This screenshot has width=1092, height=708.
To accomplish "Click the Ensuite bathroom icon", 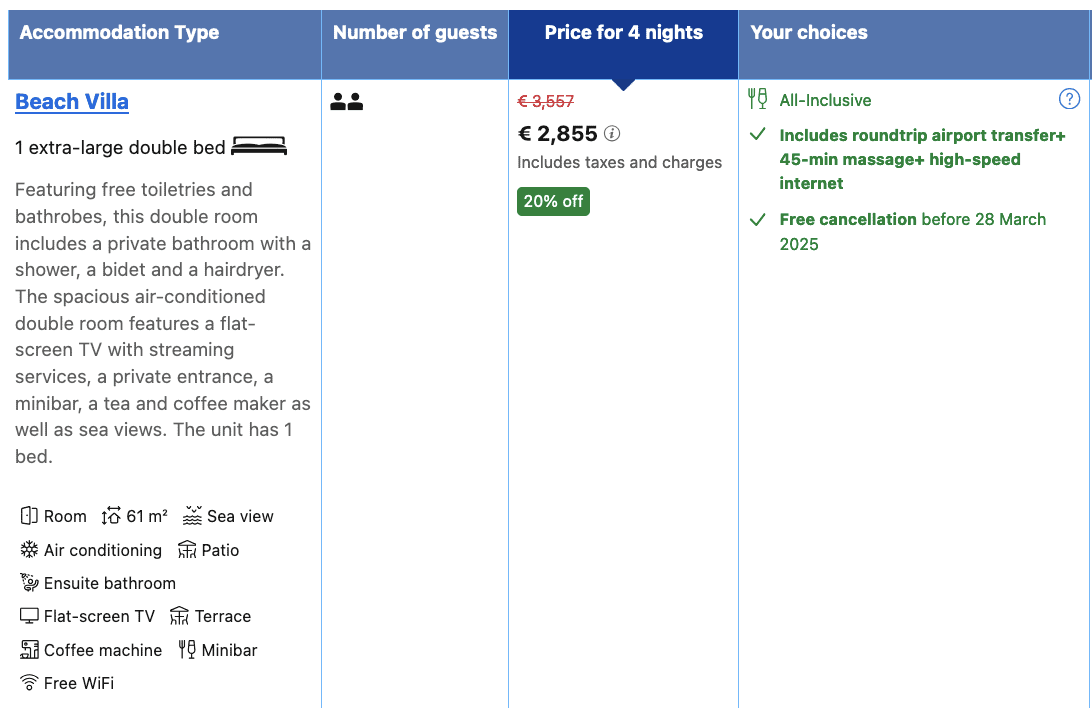I will 29,583.
